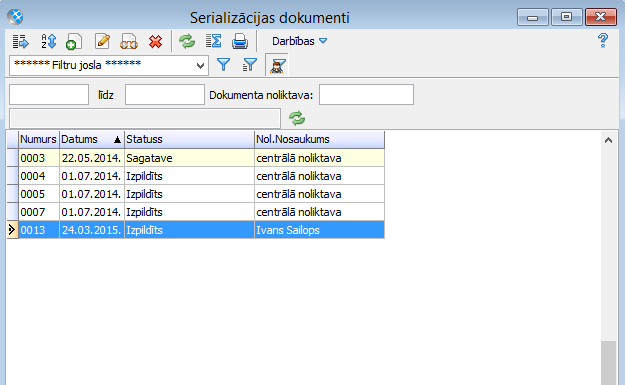Click Izpildīts status in row 0005
Image resolution: width=625 pixels, height=385 pixels.
pyautogui.click(x=189, y=194)
